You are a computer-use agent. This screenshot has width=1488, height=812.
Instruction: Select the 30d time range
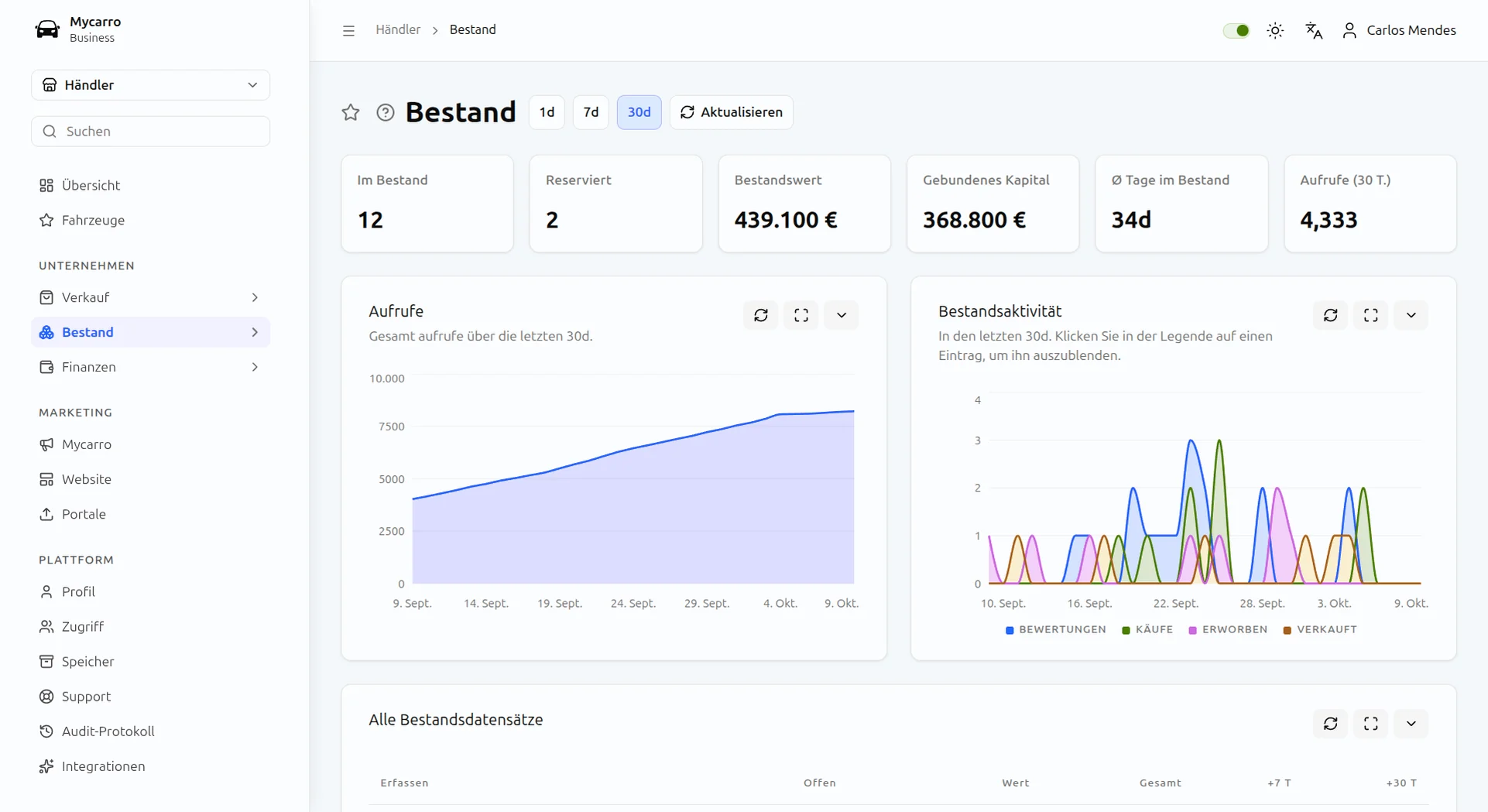(x=639, y=112)
